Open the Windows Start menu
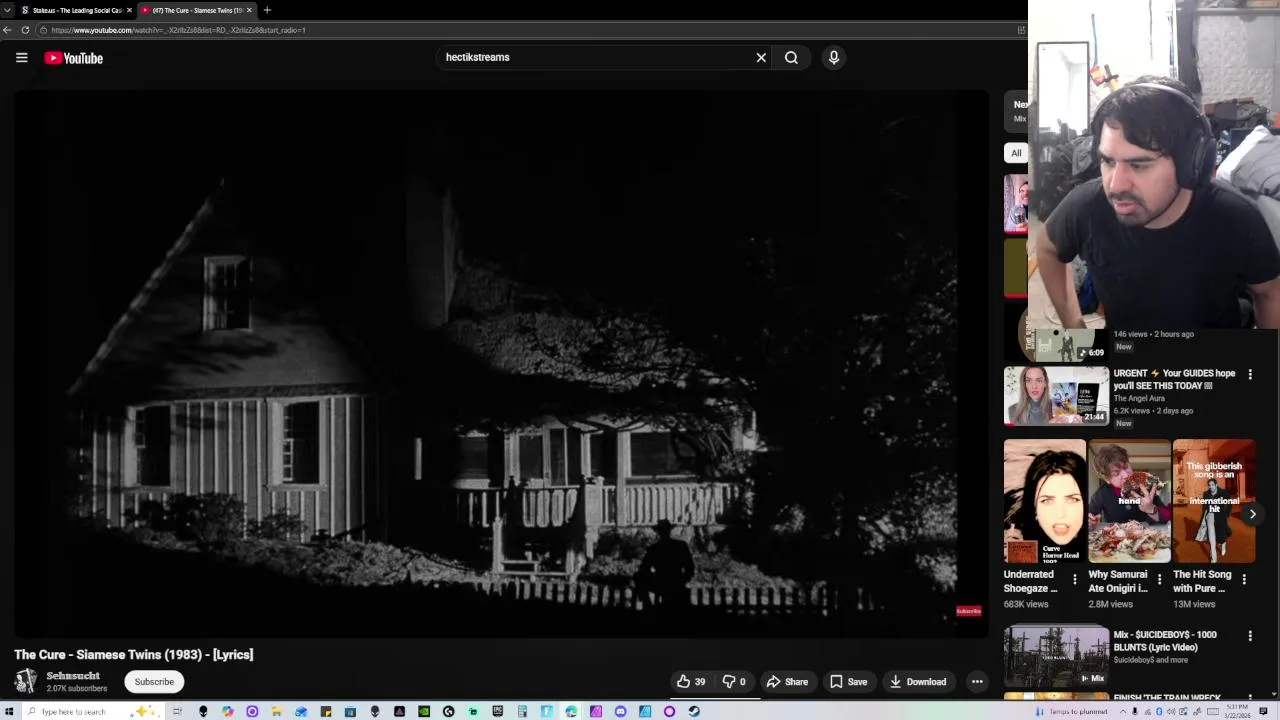Viewport: 1280px width, 720px height. (x=9, y=711)
